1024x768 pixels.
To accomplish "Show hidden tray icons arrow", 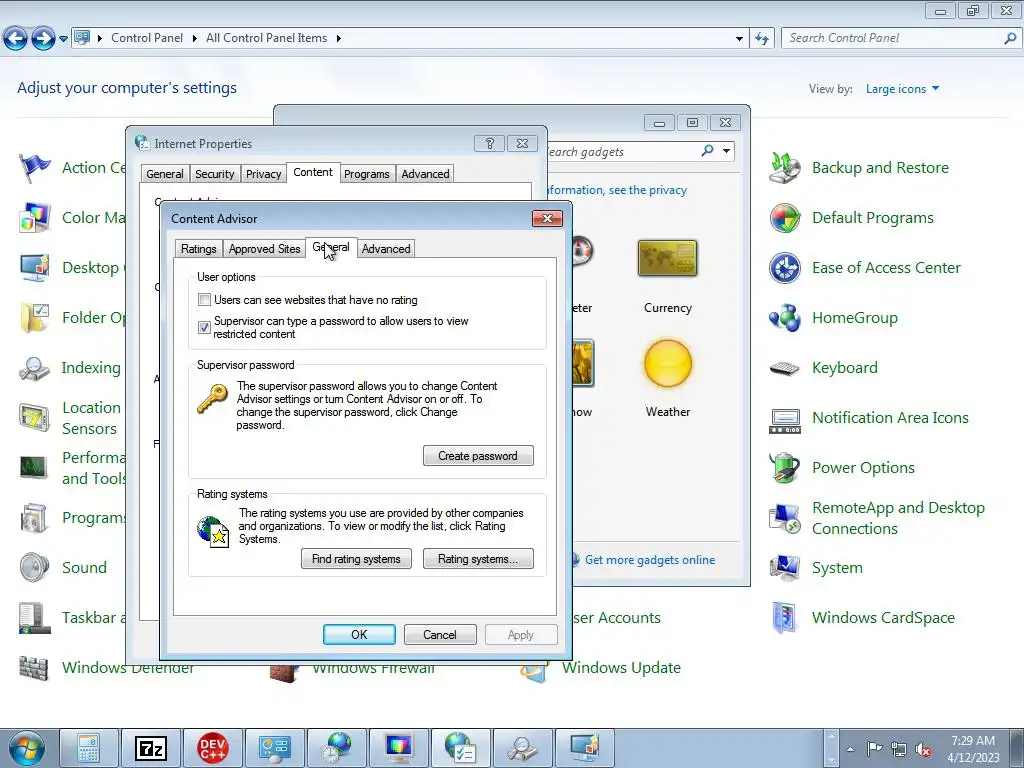I will [x=850, y=749].
